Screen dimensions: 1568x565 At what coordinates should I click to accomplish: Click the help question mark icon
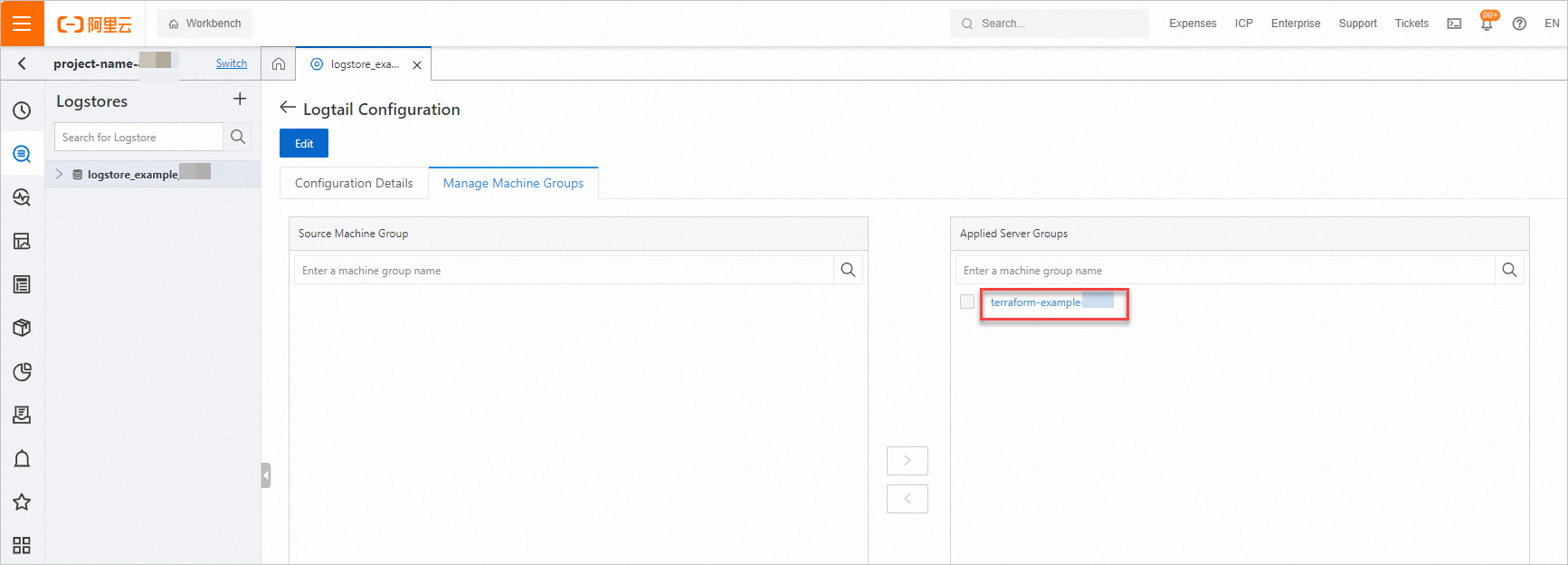point(1519,24)
